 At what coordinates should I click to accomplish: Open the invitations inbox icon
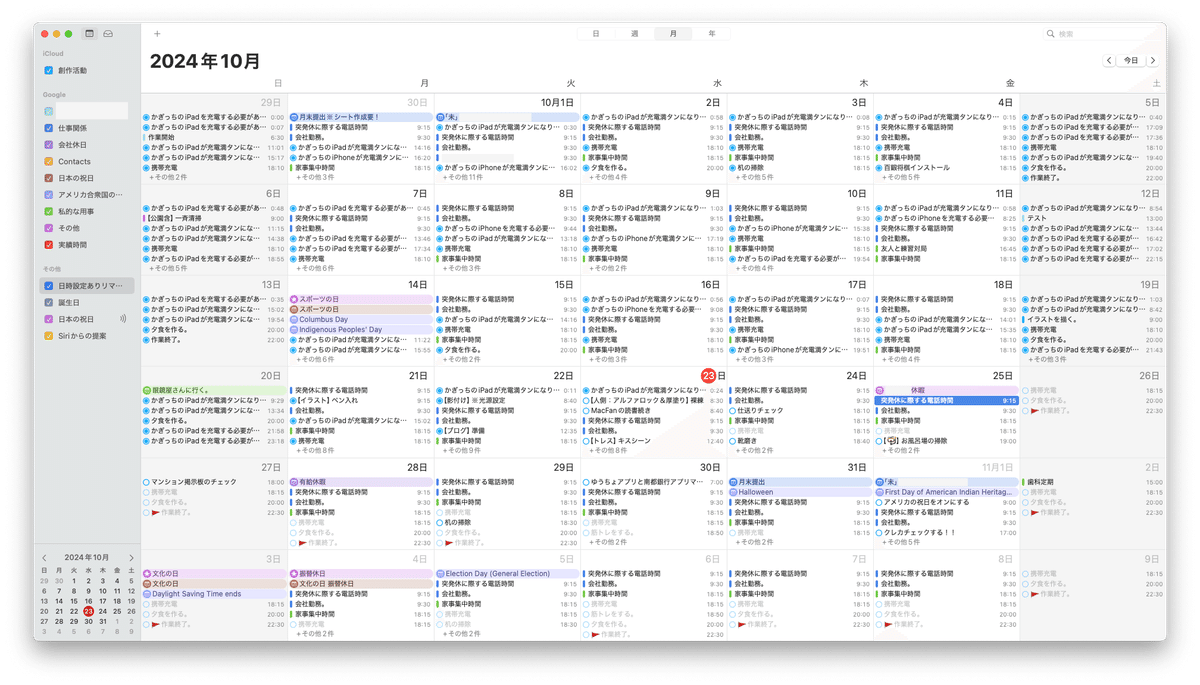click(108, 34)
